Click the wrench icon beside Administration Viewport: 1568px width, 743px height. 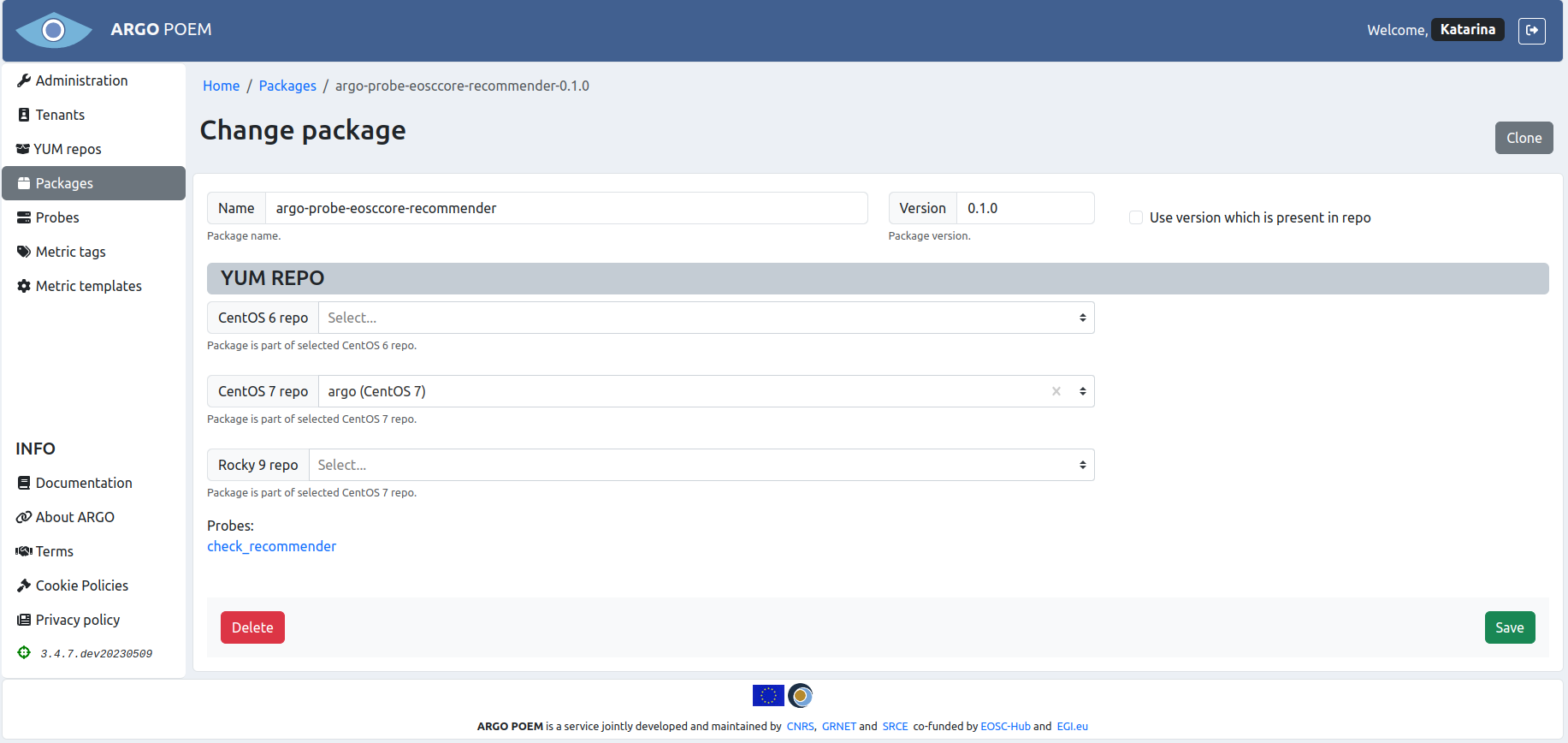24,80
